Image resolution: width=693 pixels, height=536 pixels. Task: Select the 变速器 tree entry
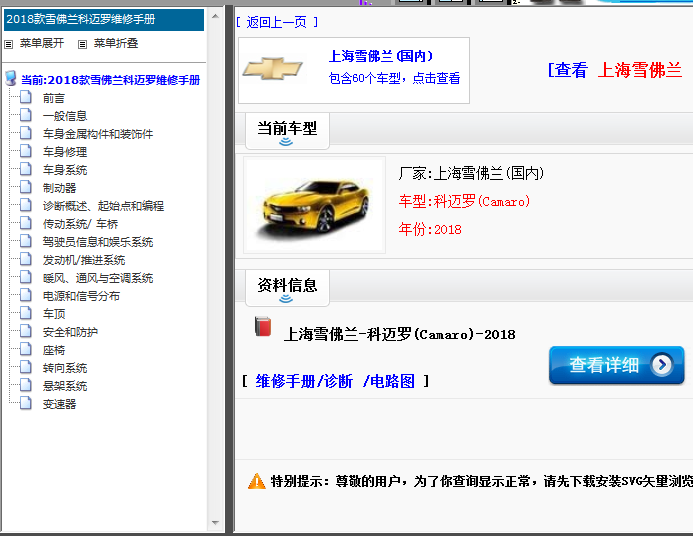59,404
